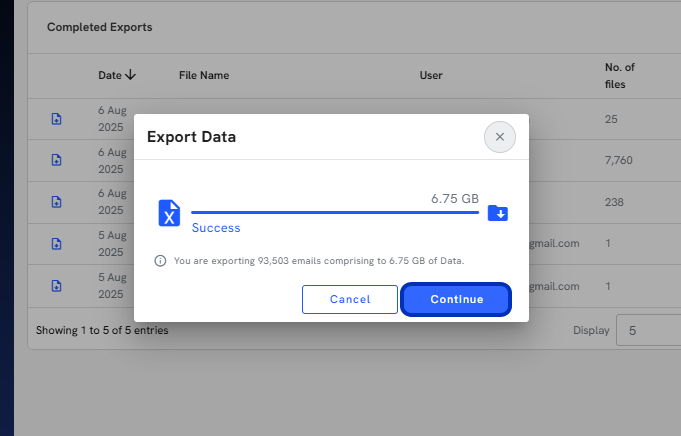Download the first 5 Aug 2025 export

click(x=56, y=244)
